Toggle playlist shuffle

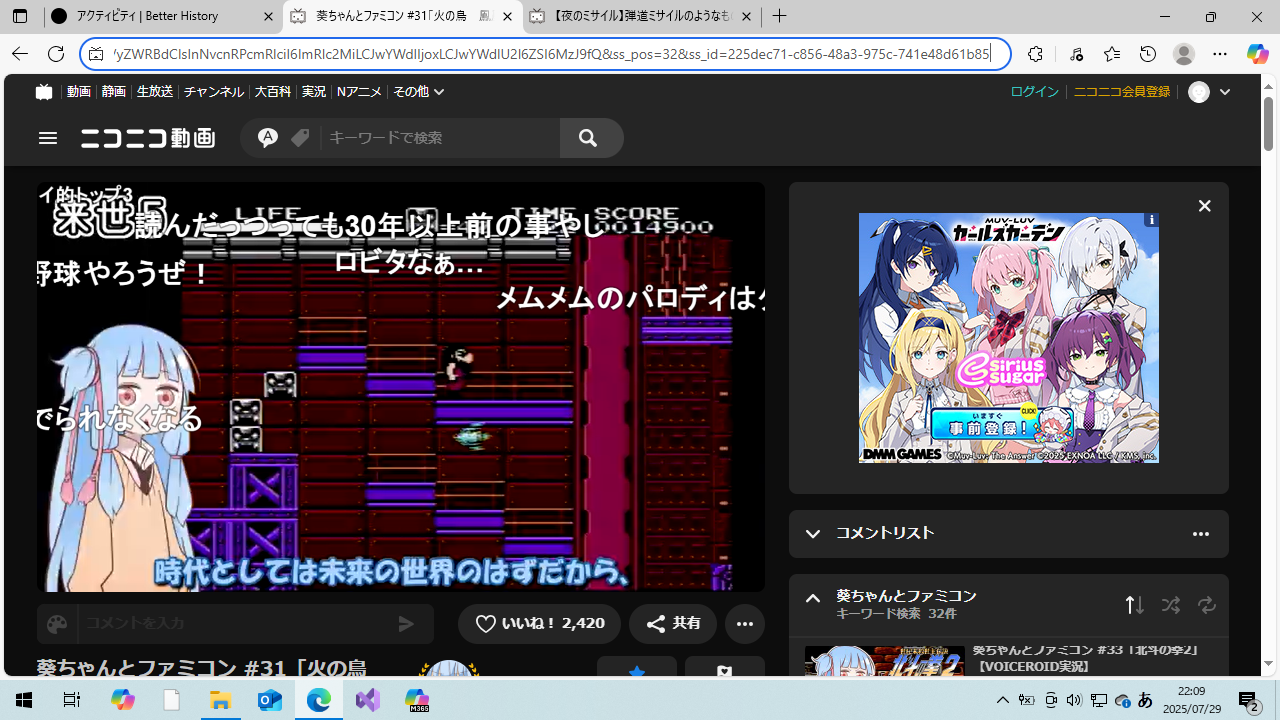click(x=1171, y=605)
